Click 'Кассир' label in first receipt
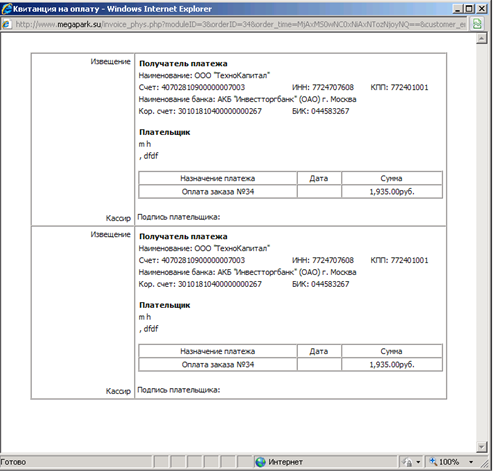 coord(118,218)
